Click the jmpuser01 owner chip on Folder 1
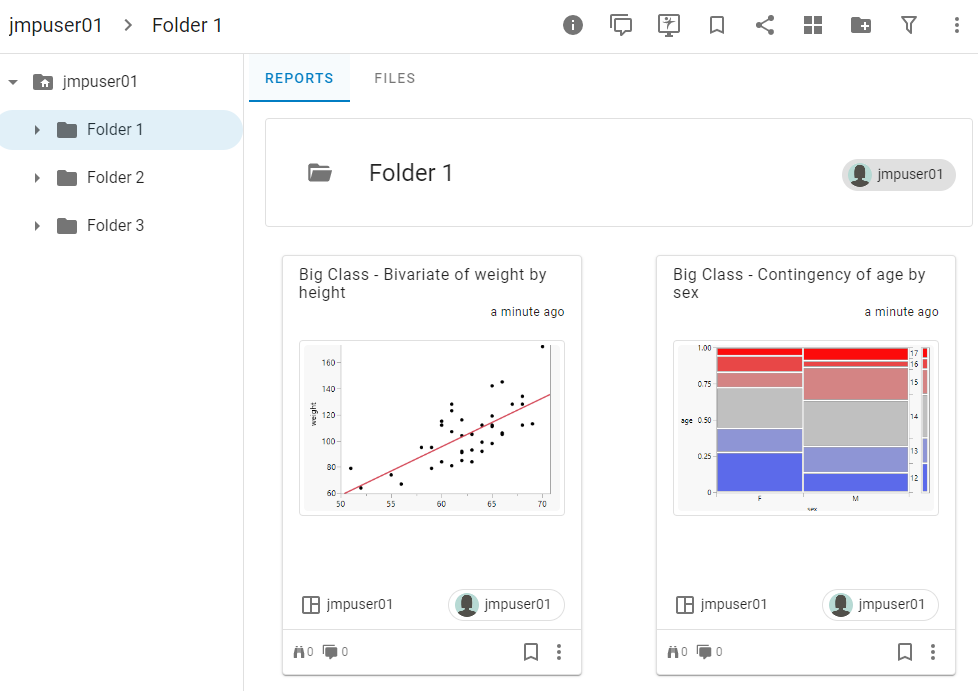 898,174
